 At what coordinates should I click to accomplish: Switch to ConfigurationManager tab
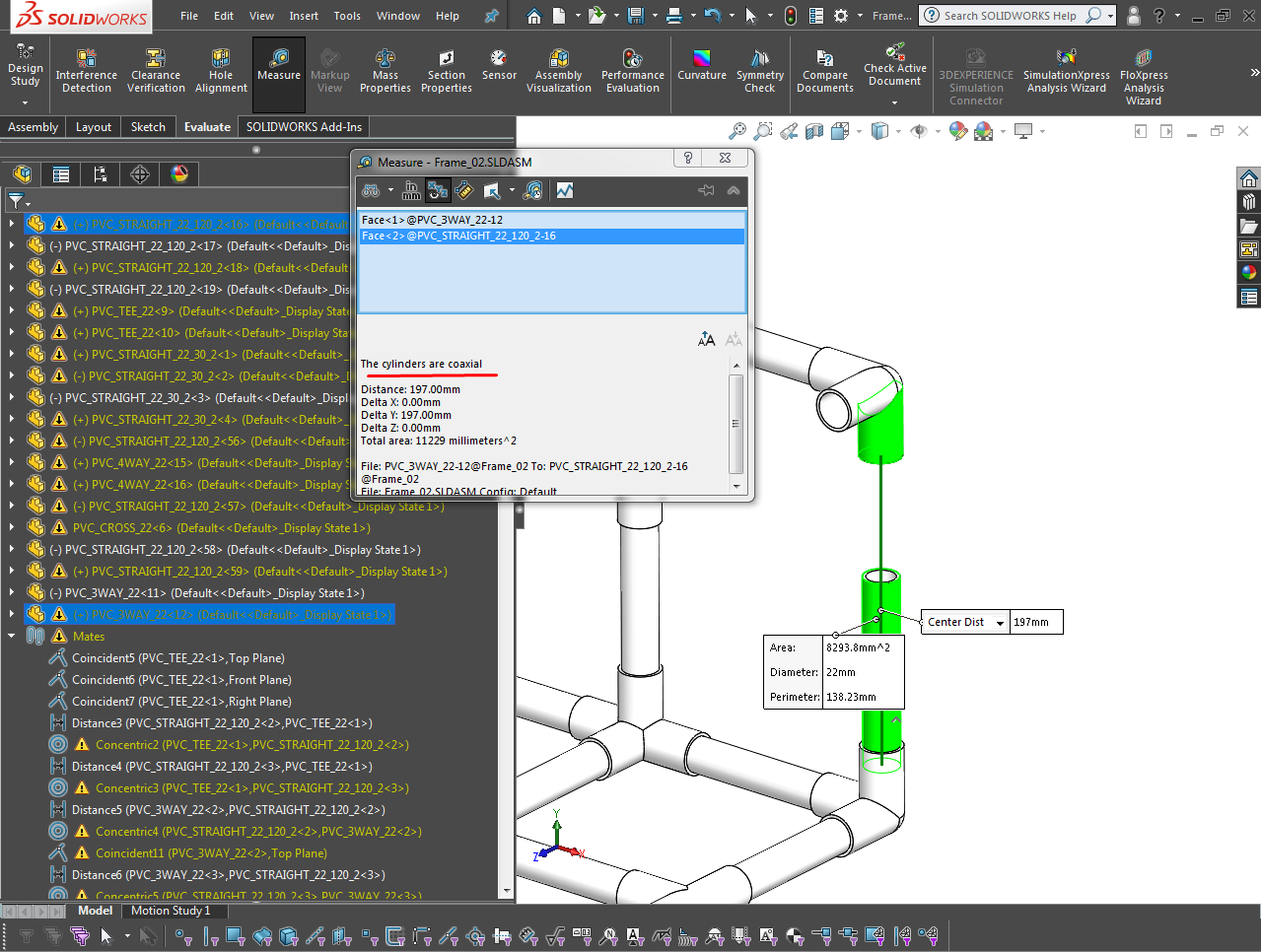[101, 174]
